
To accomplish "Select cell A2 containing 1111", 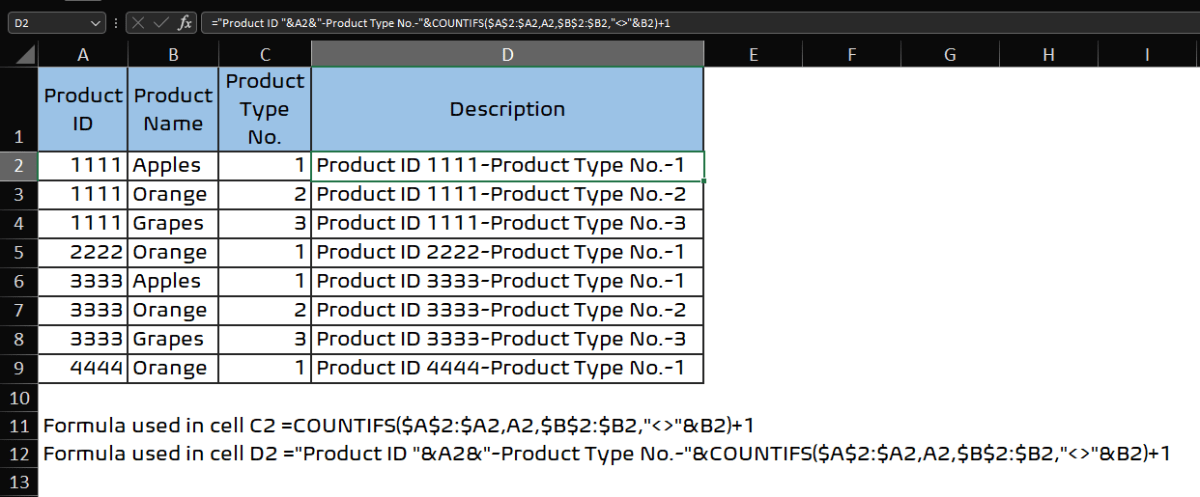I will tap(83, 166).
